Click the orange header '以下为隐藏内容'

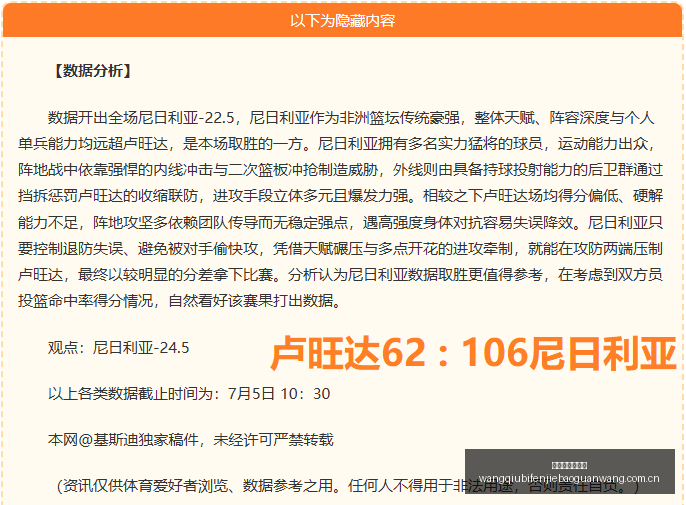343,20
